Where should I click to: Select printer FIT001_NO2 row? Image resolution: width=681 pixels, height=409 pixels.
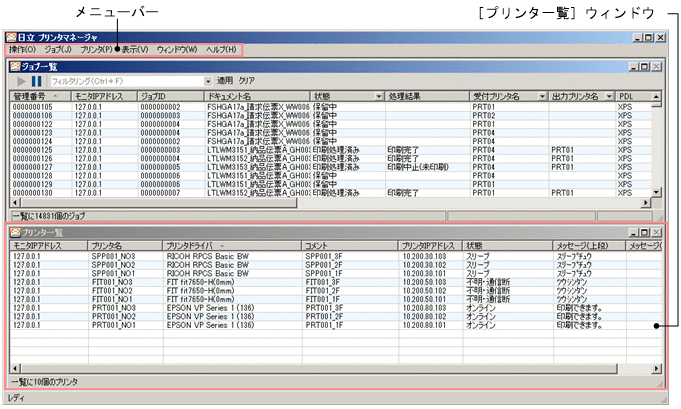pos(336,291)
